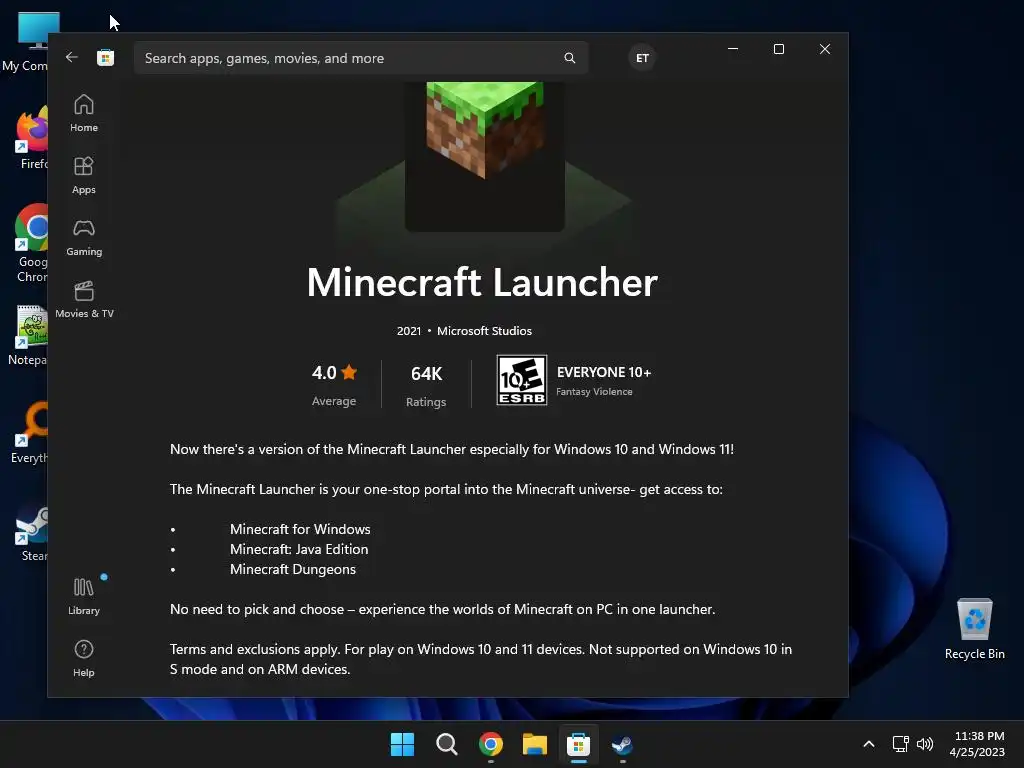Open the Windows Start menu
1024x768 pixels.
coord(402,744)
